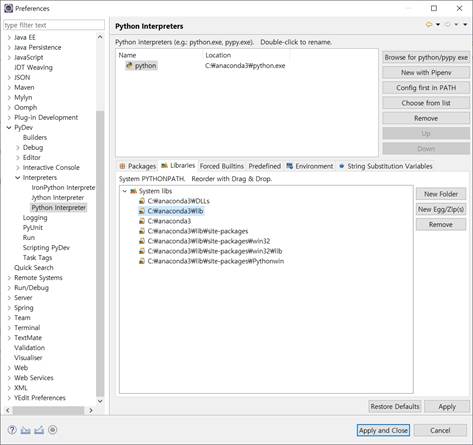Switch to the Packages tab

pyautogui.click(x=138, y=166)
